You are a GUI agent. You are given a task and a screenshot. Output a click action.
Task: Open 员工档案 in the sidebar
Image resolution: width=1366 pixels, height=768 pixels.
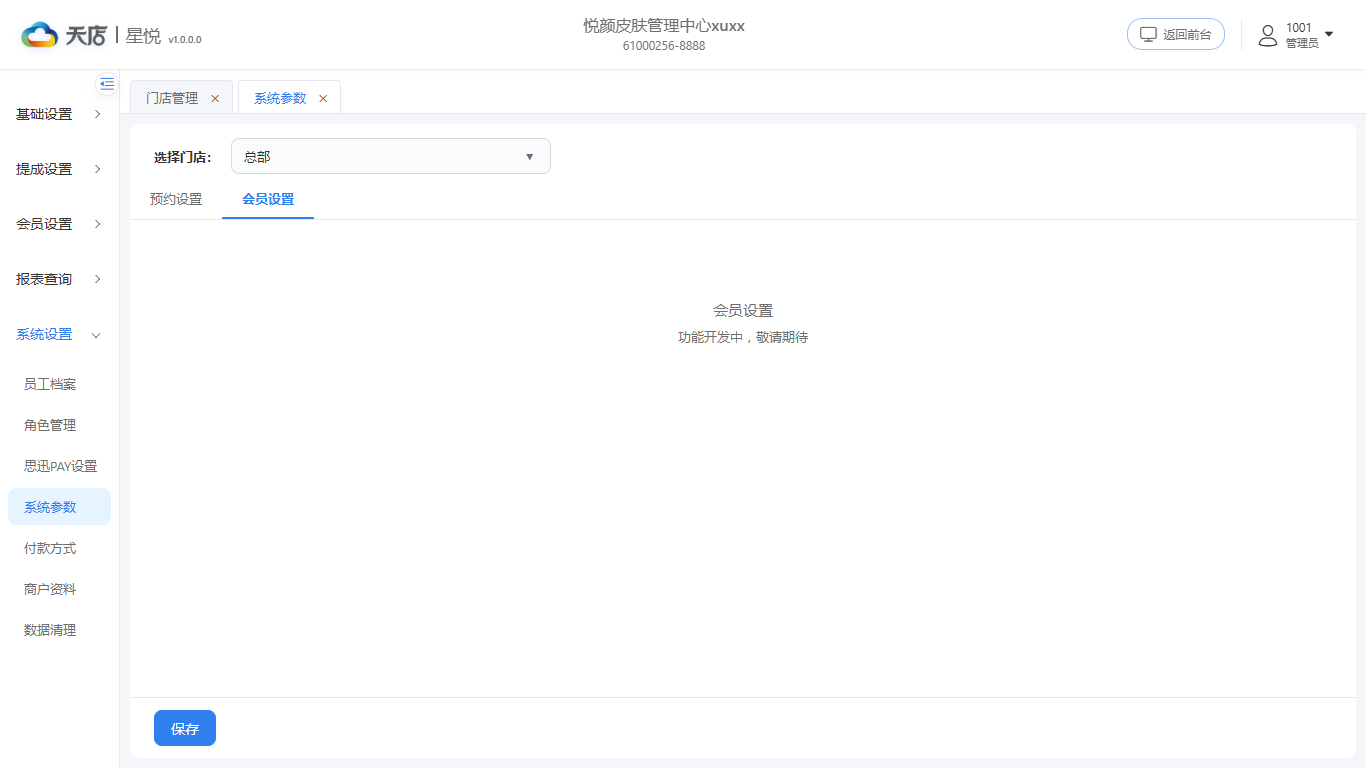59,384
